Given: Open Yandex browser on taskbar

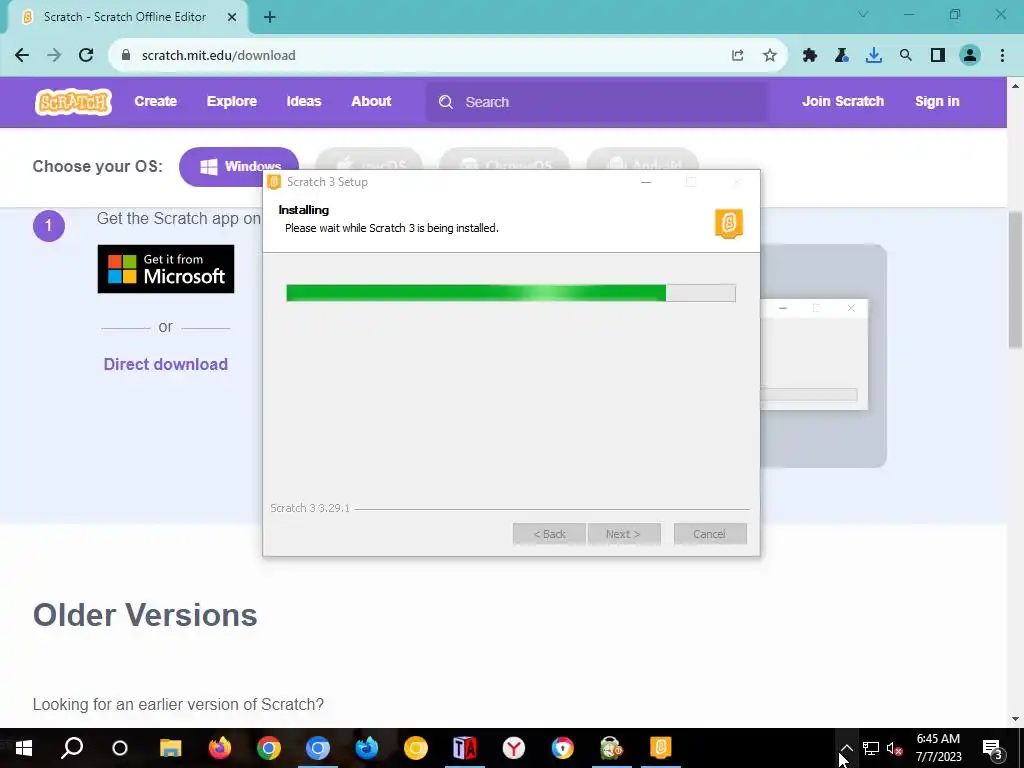Looking at the screenshot, I should point(513,748).
